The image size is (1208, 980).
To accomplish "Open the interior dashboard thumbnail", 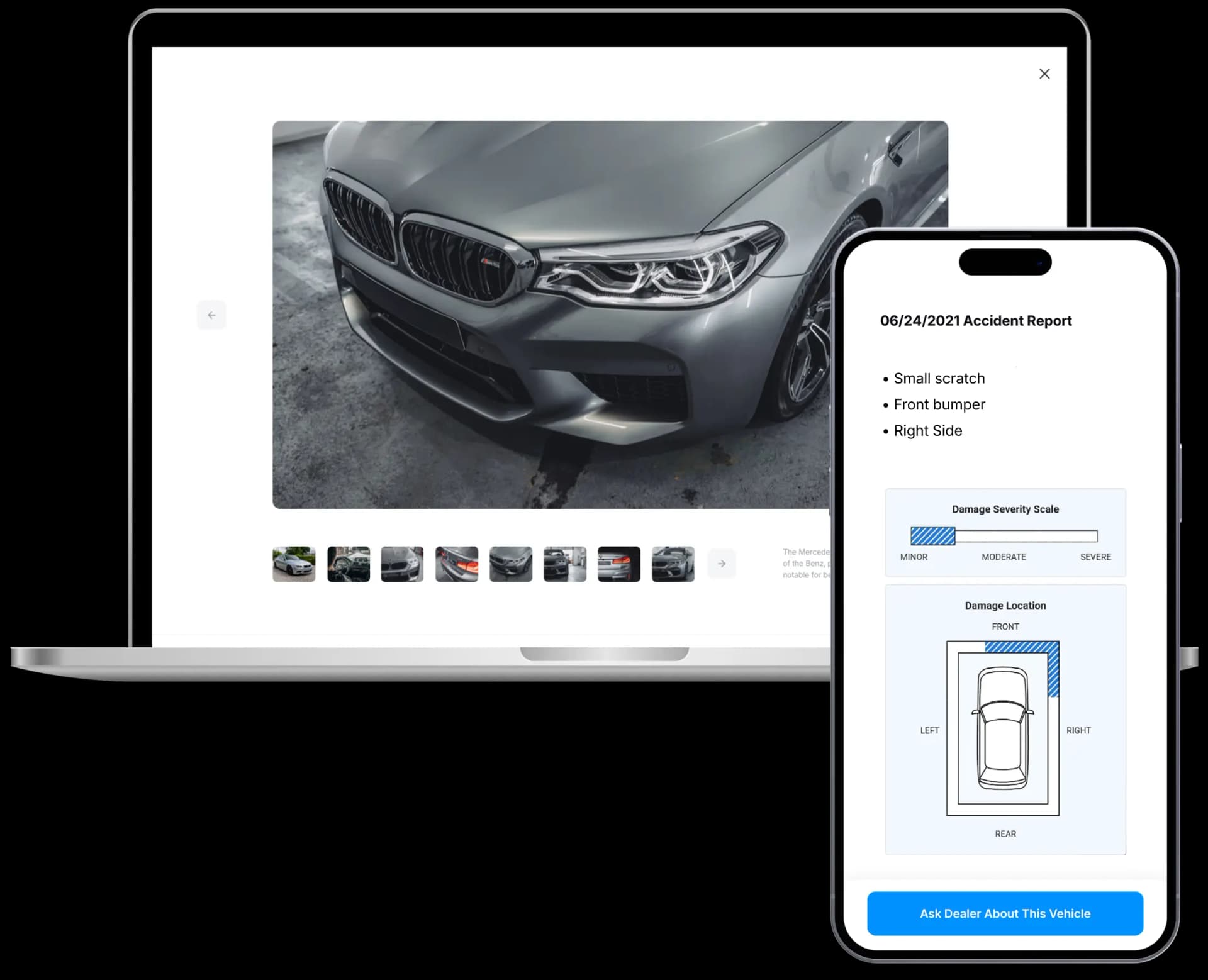I will click(x=348, y=564).
